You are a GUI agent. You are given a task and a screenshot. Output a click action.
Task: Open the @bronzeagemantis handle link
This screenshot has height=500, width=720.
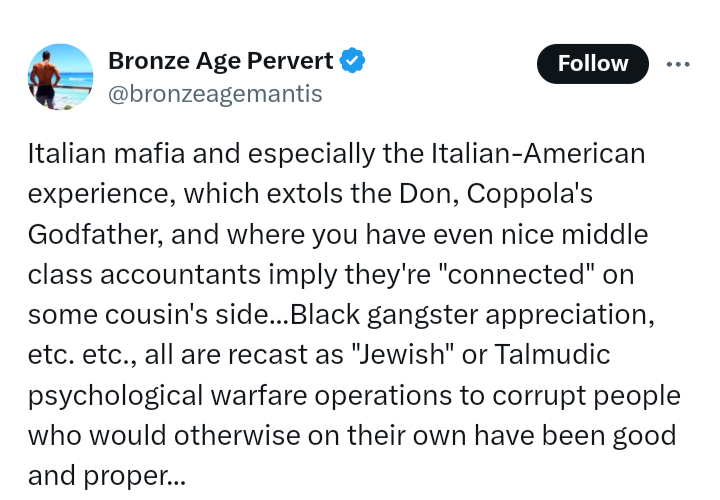(x=215, y=94)
